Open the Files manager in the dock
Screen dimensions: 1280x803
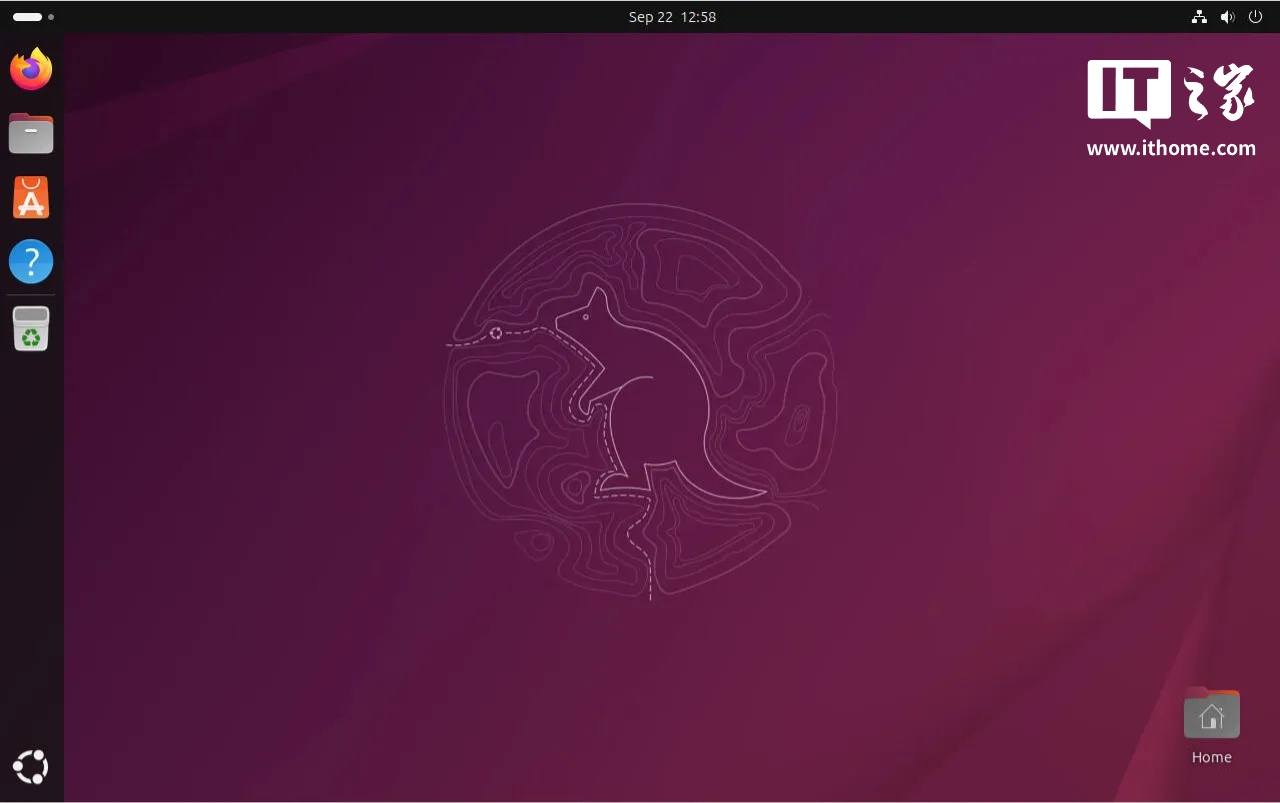[x=31, y=133]
